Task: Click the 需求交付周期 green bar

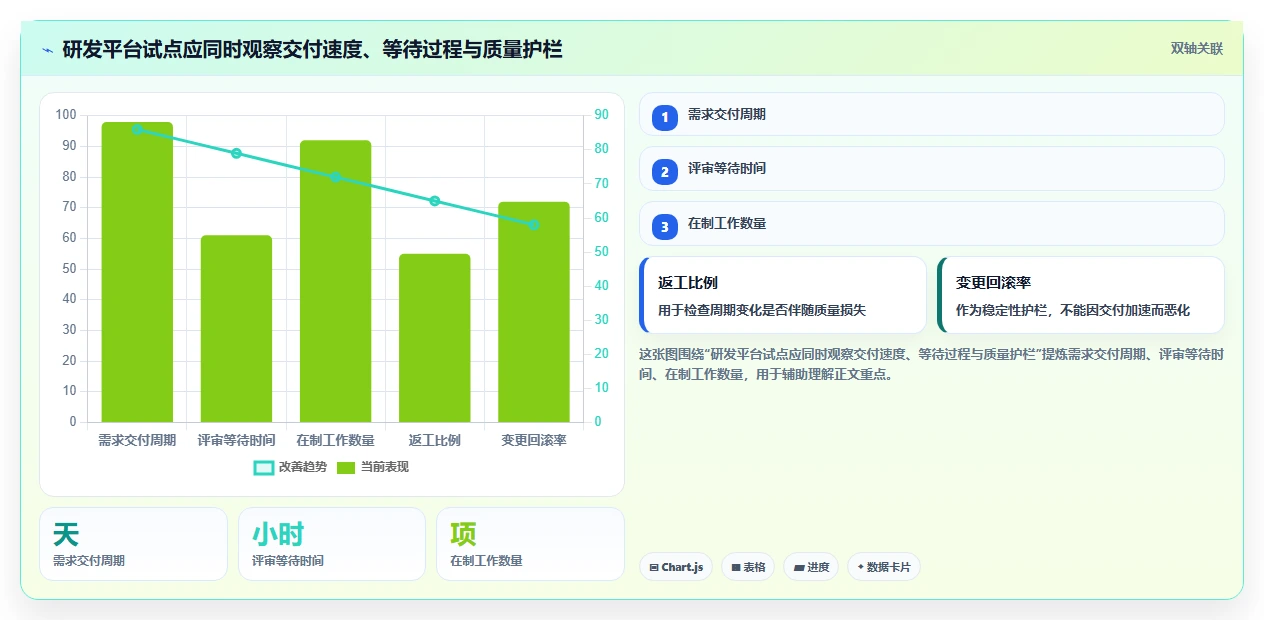Action: click(137, 272)
